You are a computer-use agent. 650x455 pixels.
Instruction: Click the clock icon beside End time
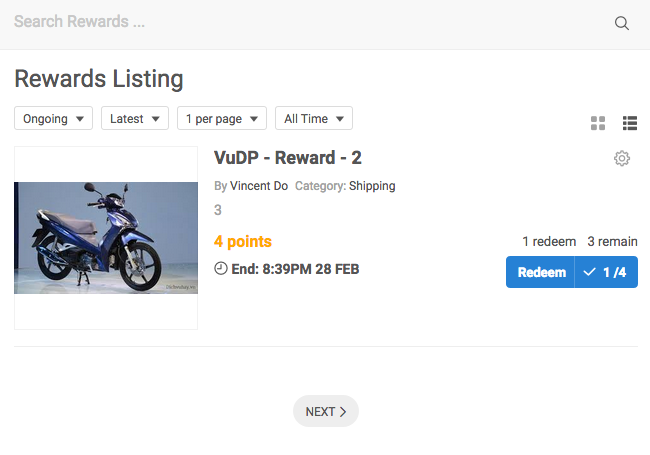point(221,268)
